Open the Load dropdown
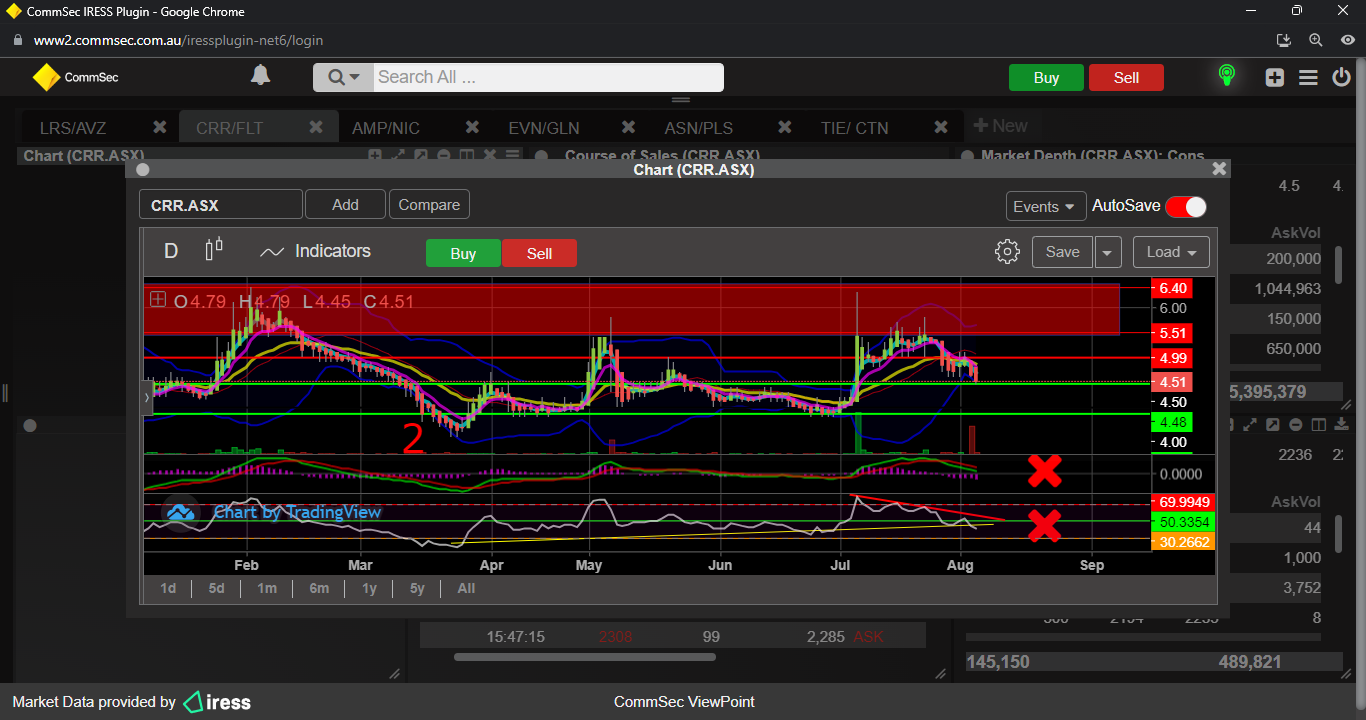The image size is (1366, 720). [1171, 252]
